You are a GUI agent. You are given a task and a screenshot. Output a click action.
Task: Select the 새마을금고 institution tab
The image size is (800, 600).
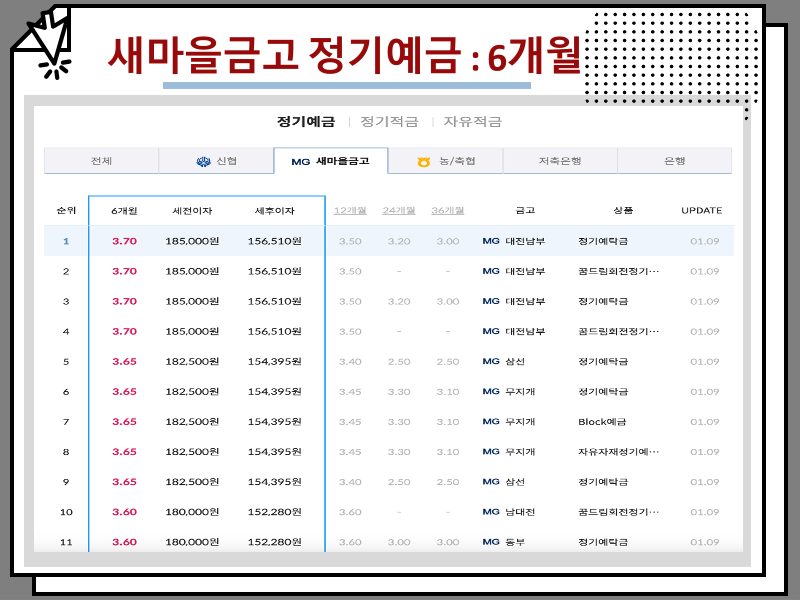pos(331,161)
